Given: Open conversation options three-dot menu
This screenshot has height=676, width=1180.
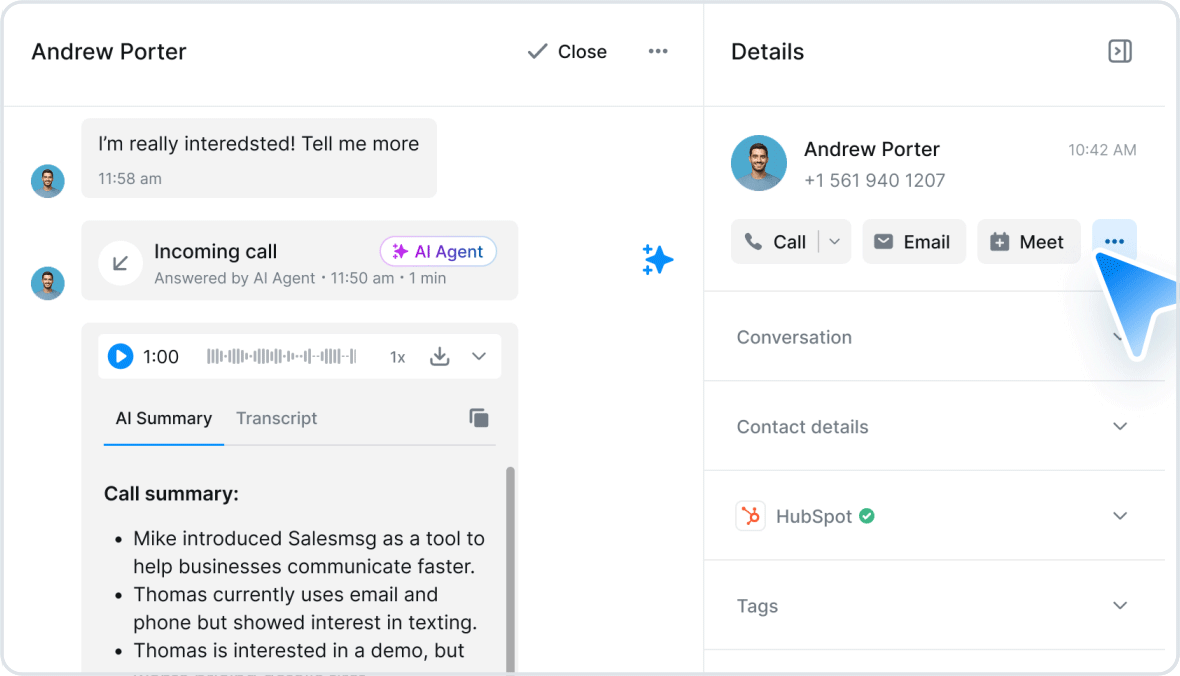Looking at the screenshot, I should [658, 51].
